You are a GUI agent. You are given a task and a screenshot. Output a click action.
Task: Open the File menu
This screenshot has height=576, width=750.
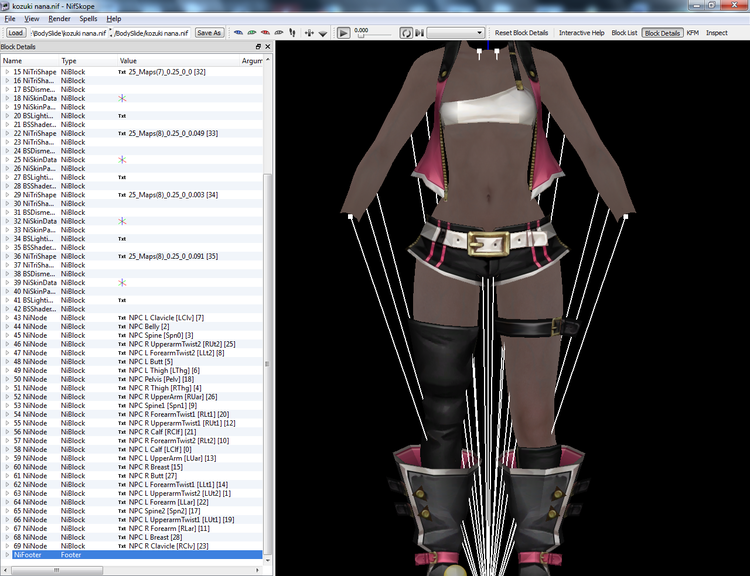click(10, 19)
